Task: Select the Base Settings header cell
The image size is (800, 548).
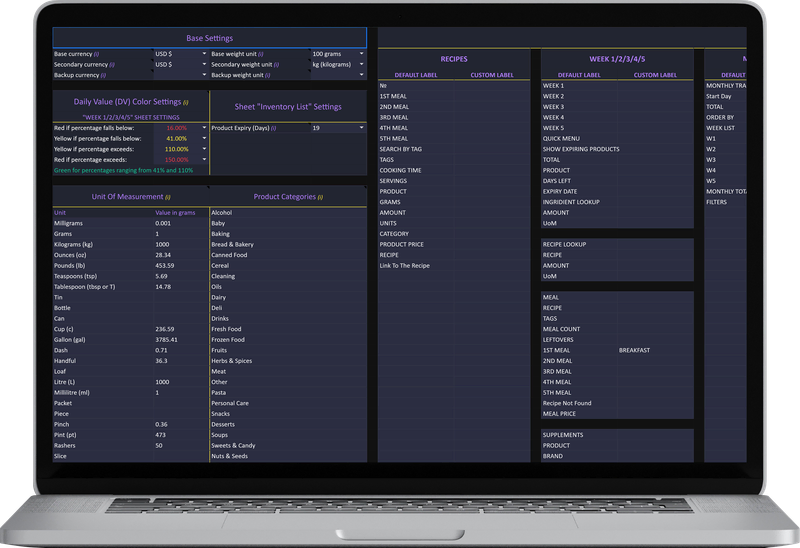Action: [x=209, y=38]
